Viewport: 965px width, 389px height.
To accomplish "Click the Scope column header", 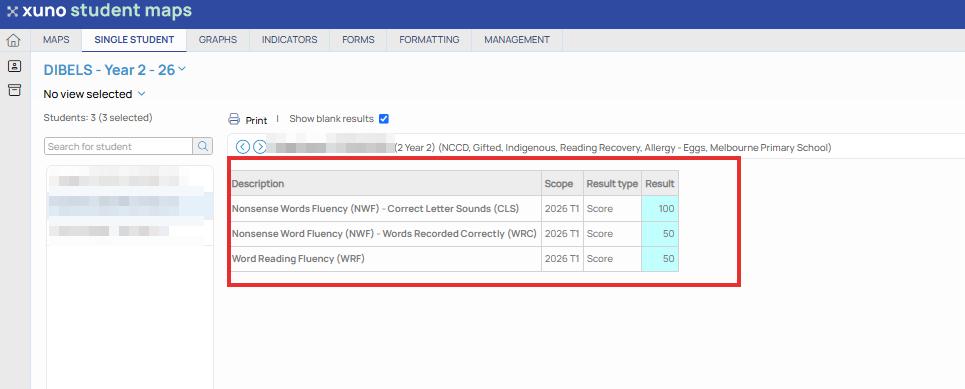I will [x=563, y=183].
